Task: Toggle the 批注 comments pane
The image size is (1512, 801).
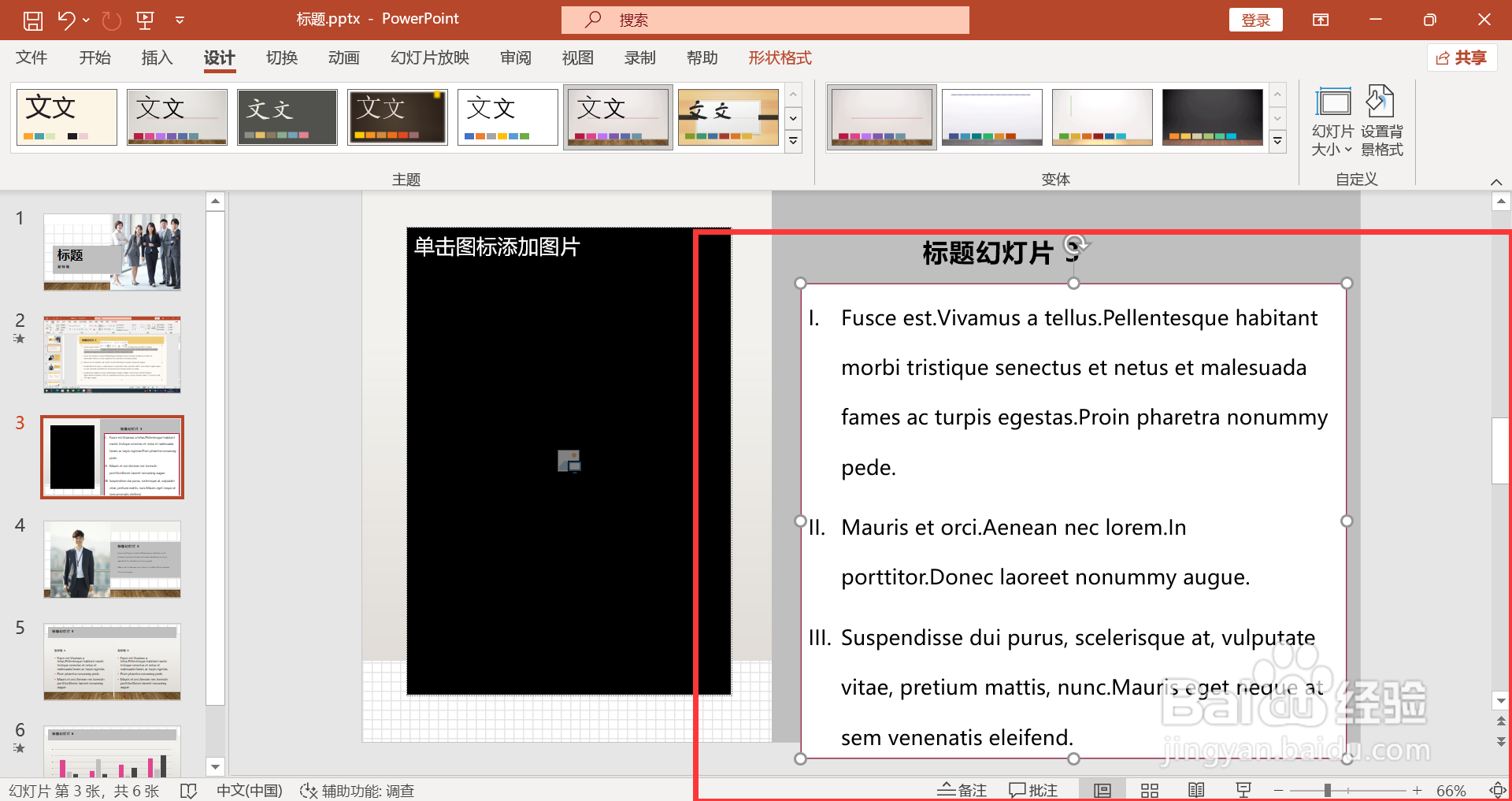Action: coord(1033,790)
